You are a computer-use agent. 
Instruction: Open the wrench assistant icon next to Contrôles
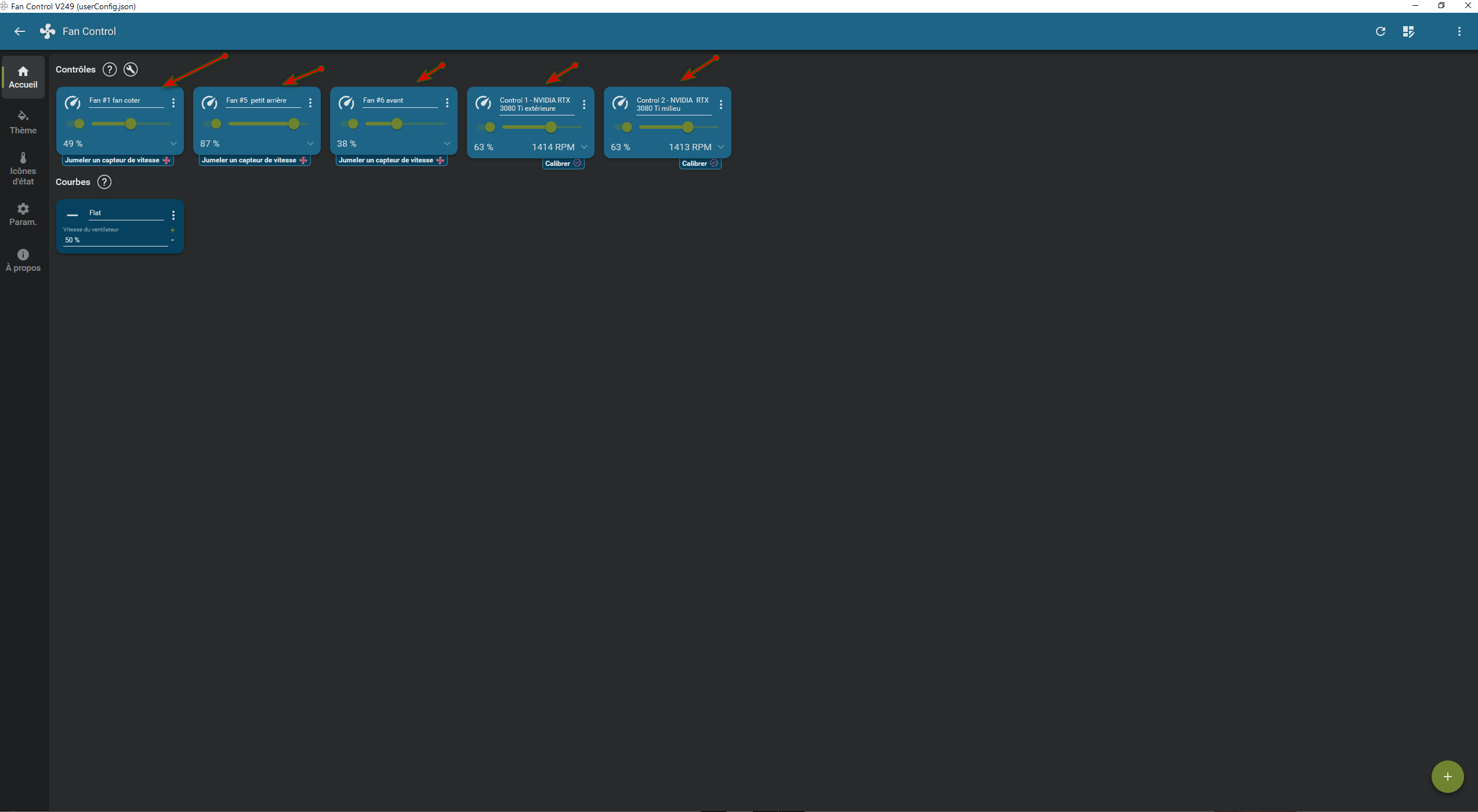point(131,70)
